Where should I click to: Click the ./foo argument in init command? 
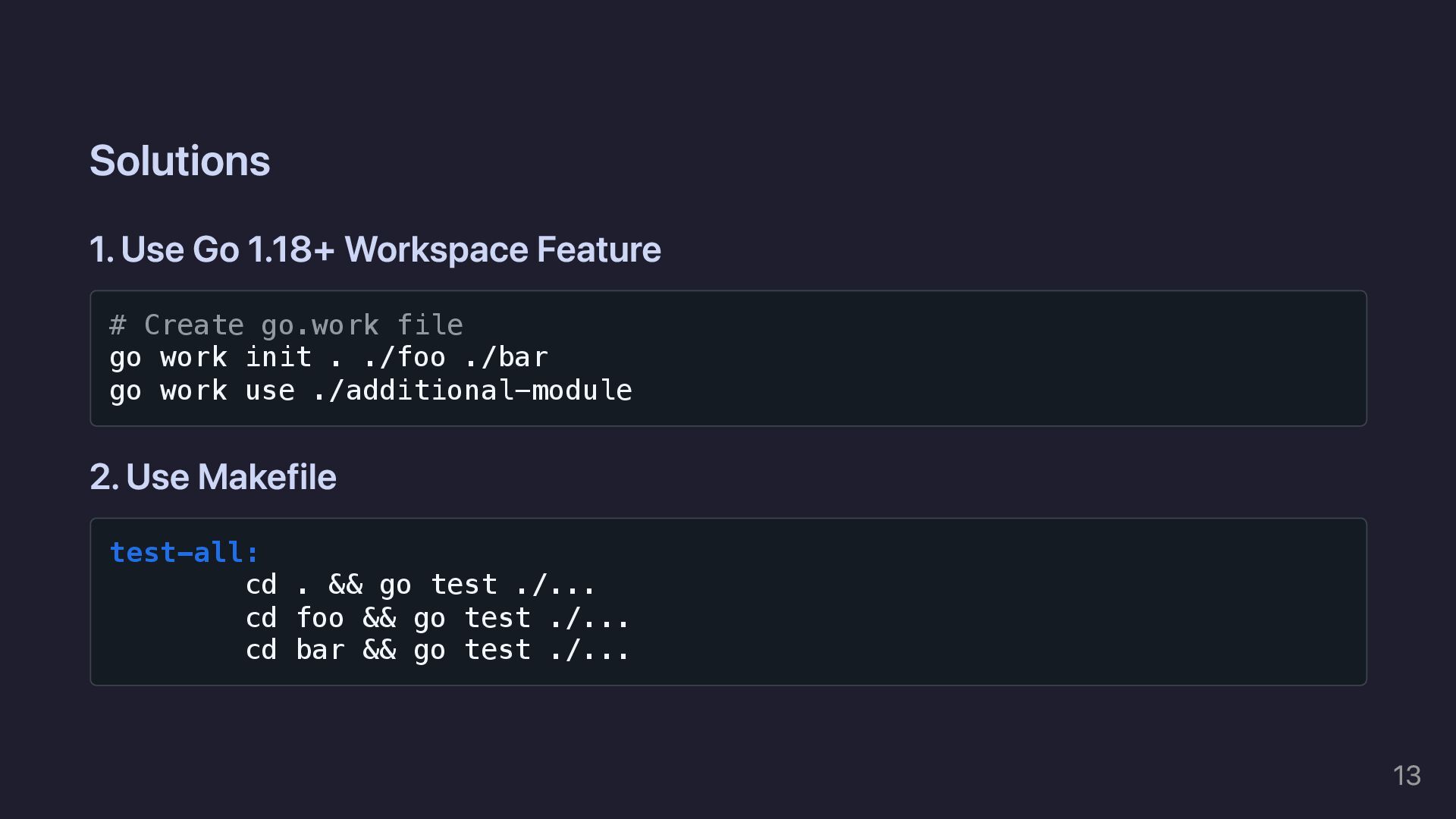[404, 357]
